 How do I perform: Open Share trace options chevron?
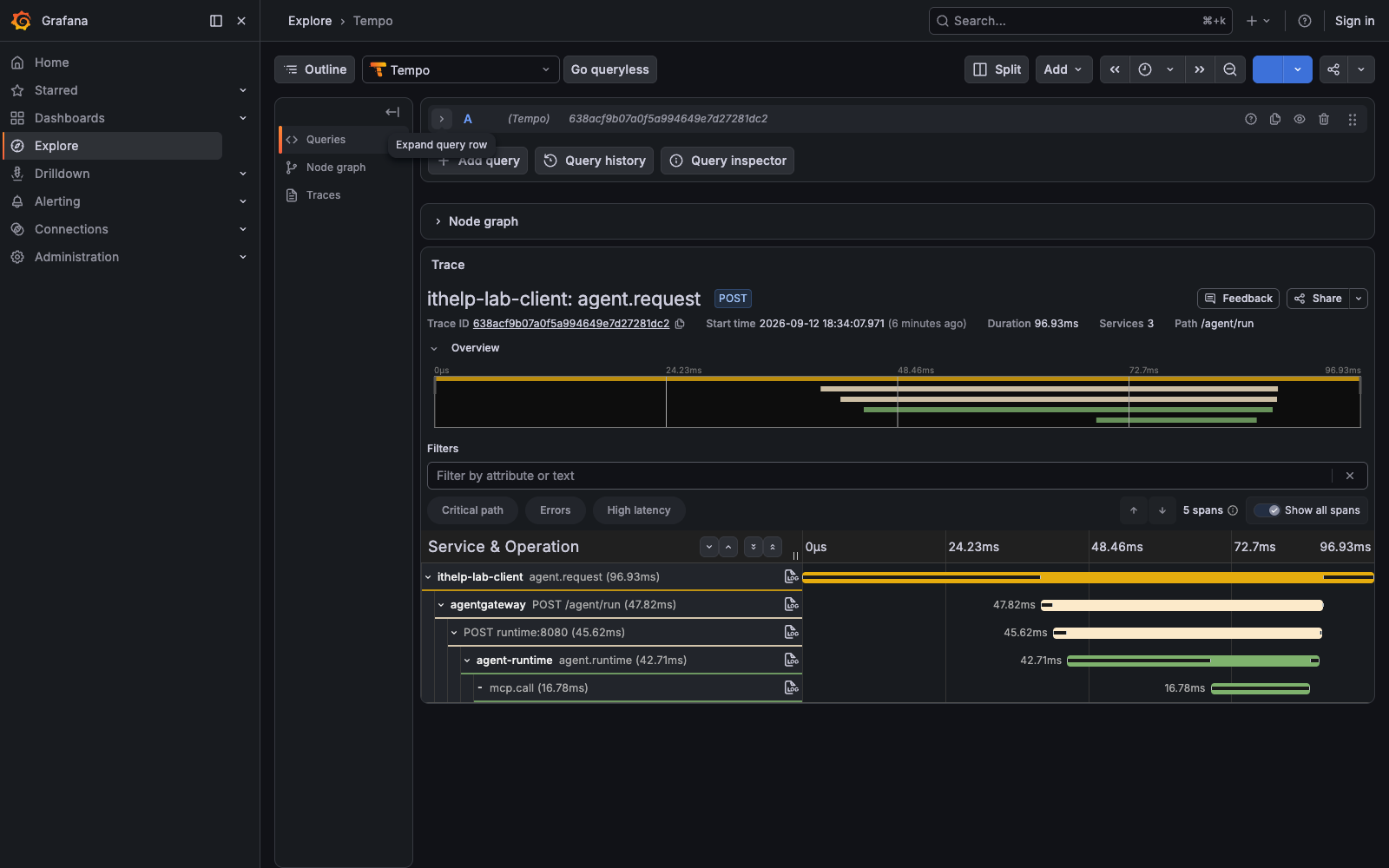coord(1359,299)
